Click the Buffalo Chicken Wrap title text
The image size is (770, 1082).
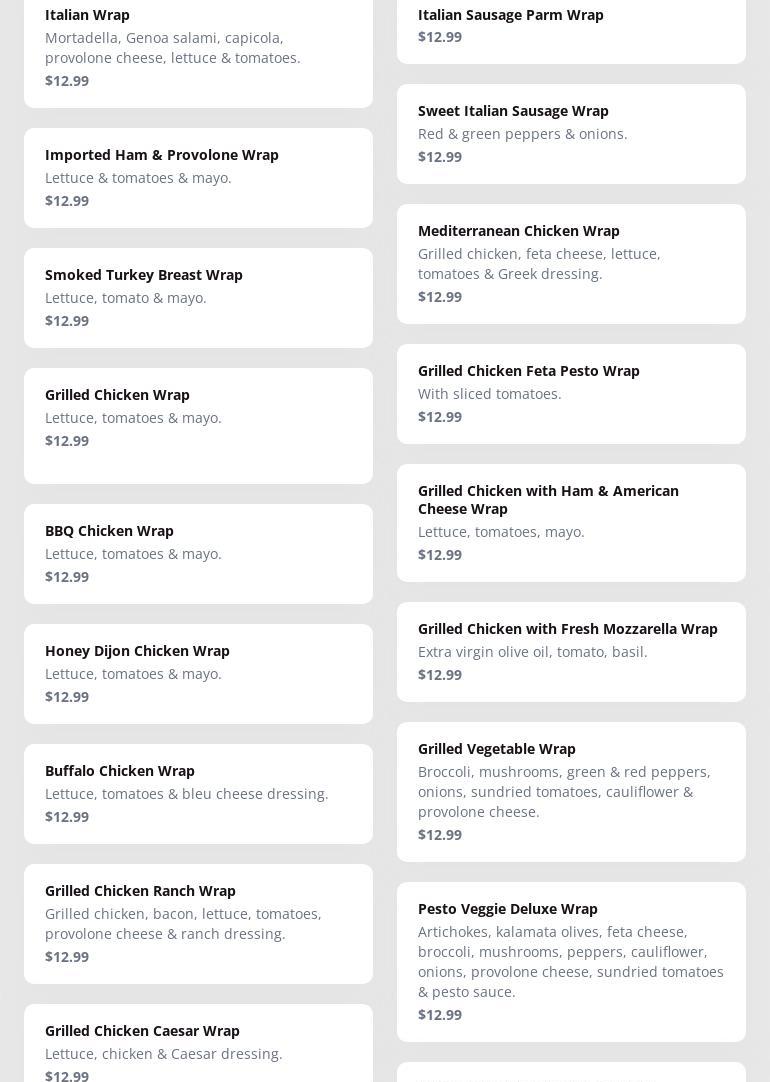pos(120,771)
